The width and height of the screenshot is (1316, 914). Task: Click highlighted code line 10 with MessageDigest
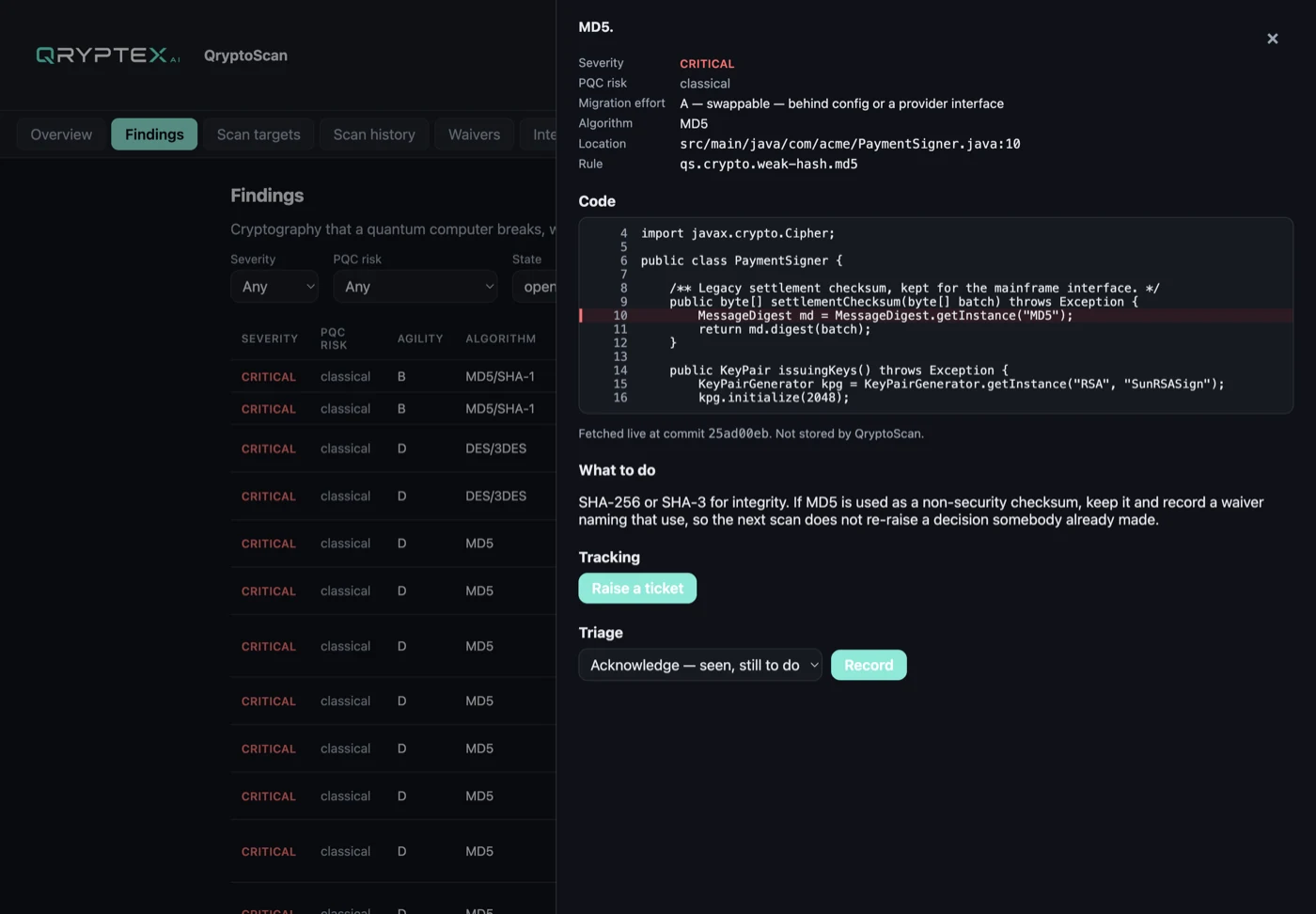[x=936, y=316]
